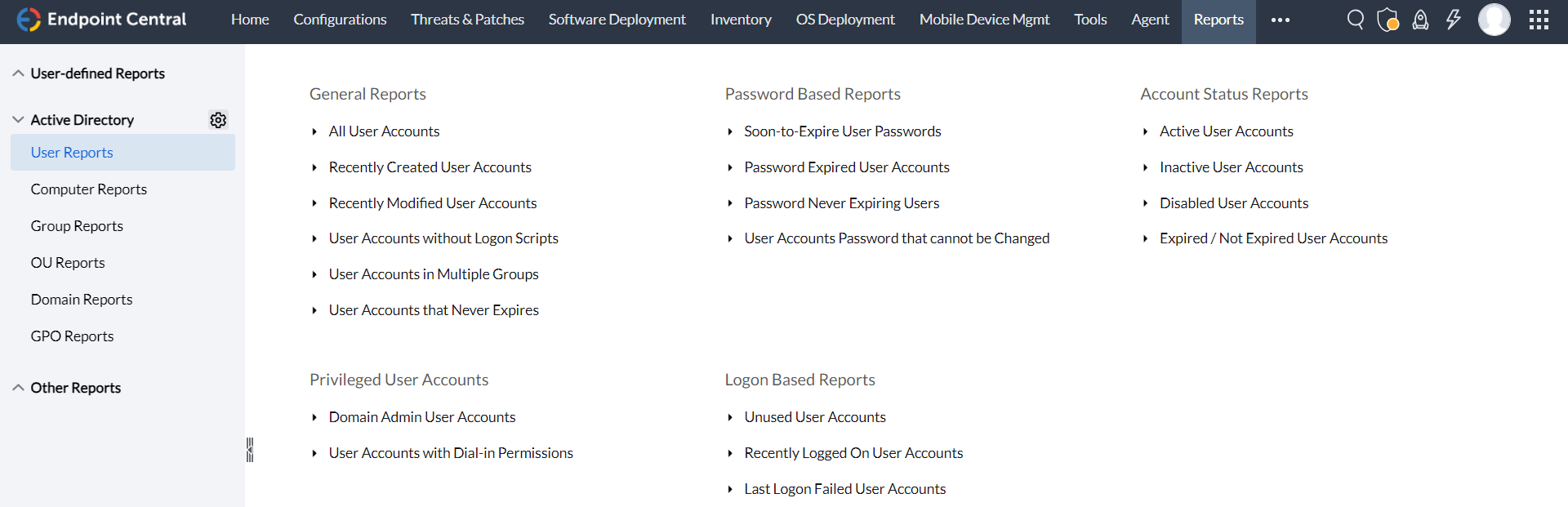Screen dimensions: 1568x507
Task: Open the lightning bolt quick actions
Action: 1453,20
